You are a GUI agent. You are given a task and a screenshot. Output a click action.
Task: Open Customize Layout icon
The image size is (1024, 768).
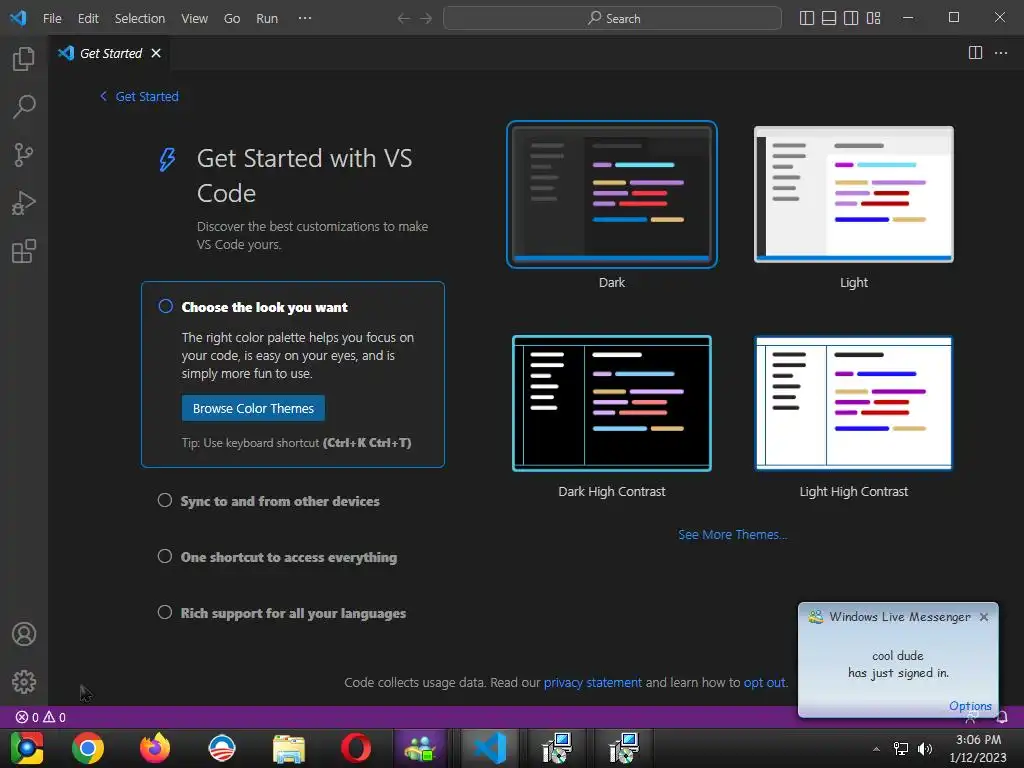pyautogui.click(x=873, y=18)
